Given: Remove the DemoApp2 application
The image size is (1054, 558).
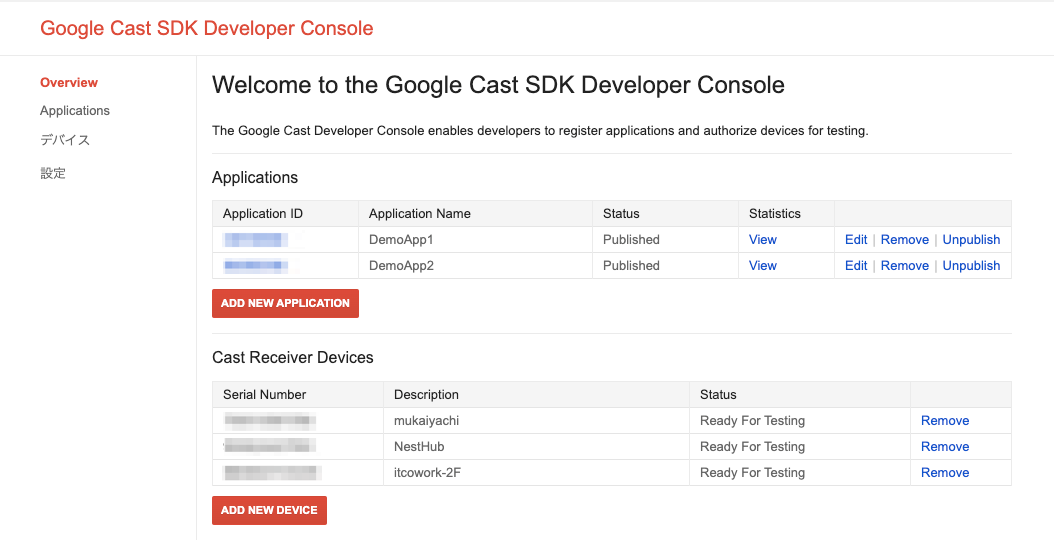Looking at the screenshot, I should coord(905,266).
